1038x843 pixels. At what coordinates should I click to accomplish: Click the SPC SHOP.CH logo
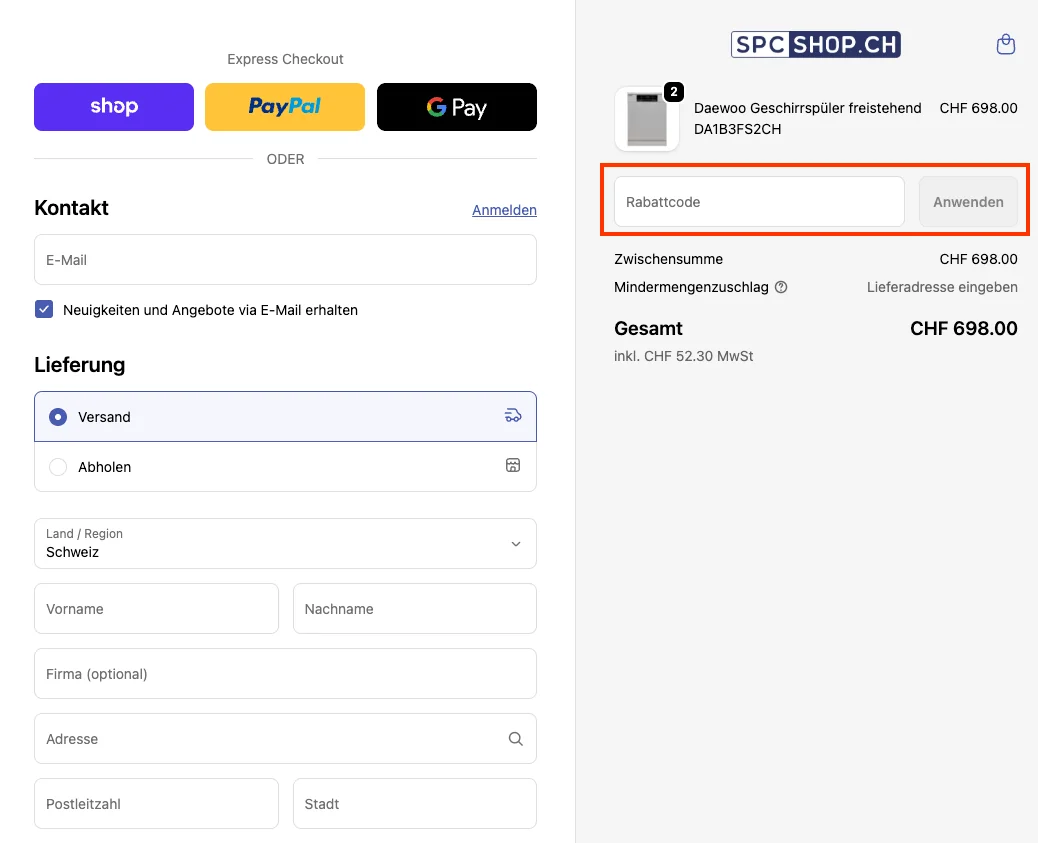tap(815, 44)
